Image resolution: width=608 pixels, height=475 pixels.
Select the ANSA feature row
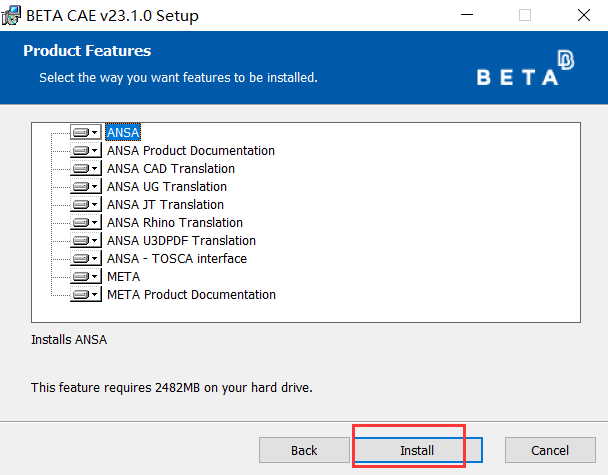click(x=123, y=132)
